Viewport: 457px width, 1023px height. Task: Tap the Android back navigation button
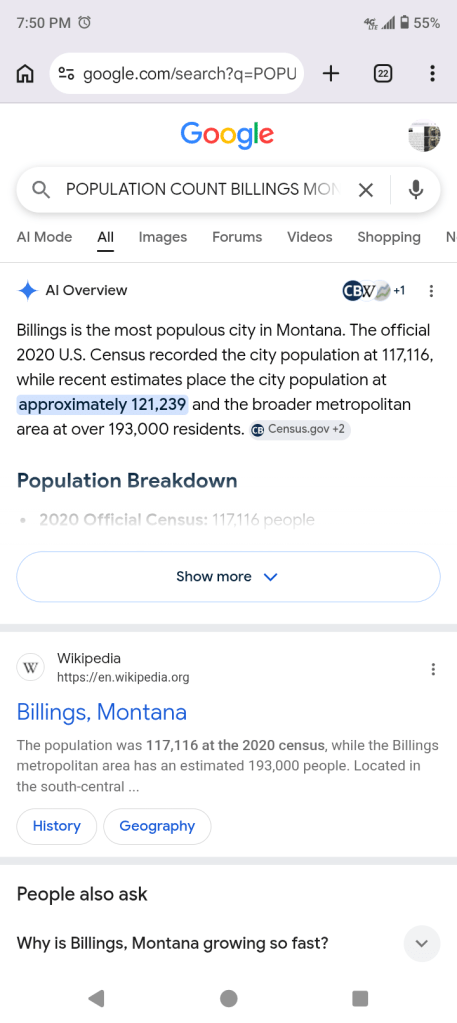tap(96, 998)
